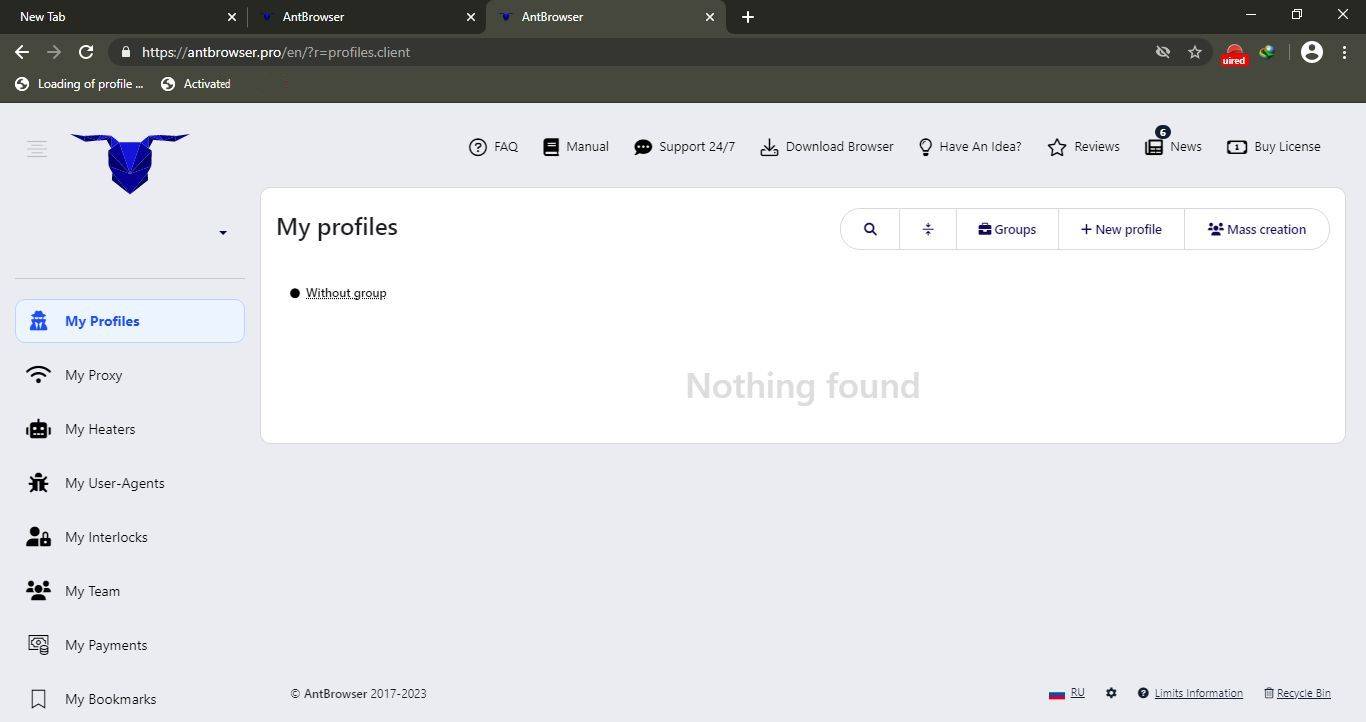Open browser three-dot menu
The image size is (1366, 722).
pos(1344,52)
